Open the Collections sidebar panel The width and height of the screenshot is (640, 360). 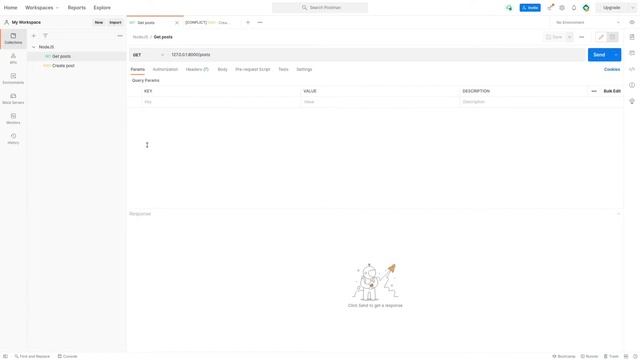point(13,39)
